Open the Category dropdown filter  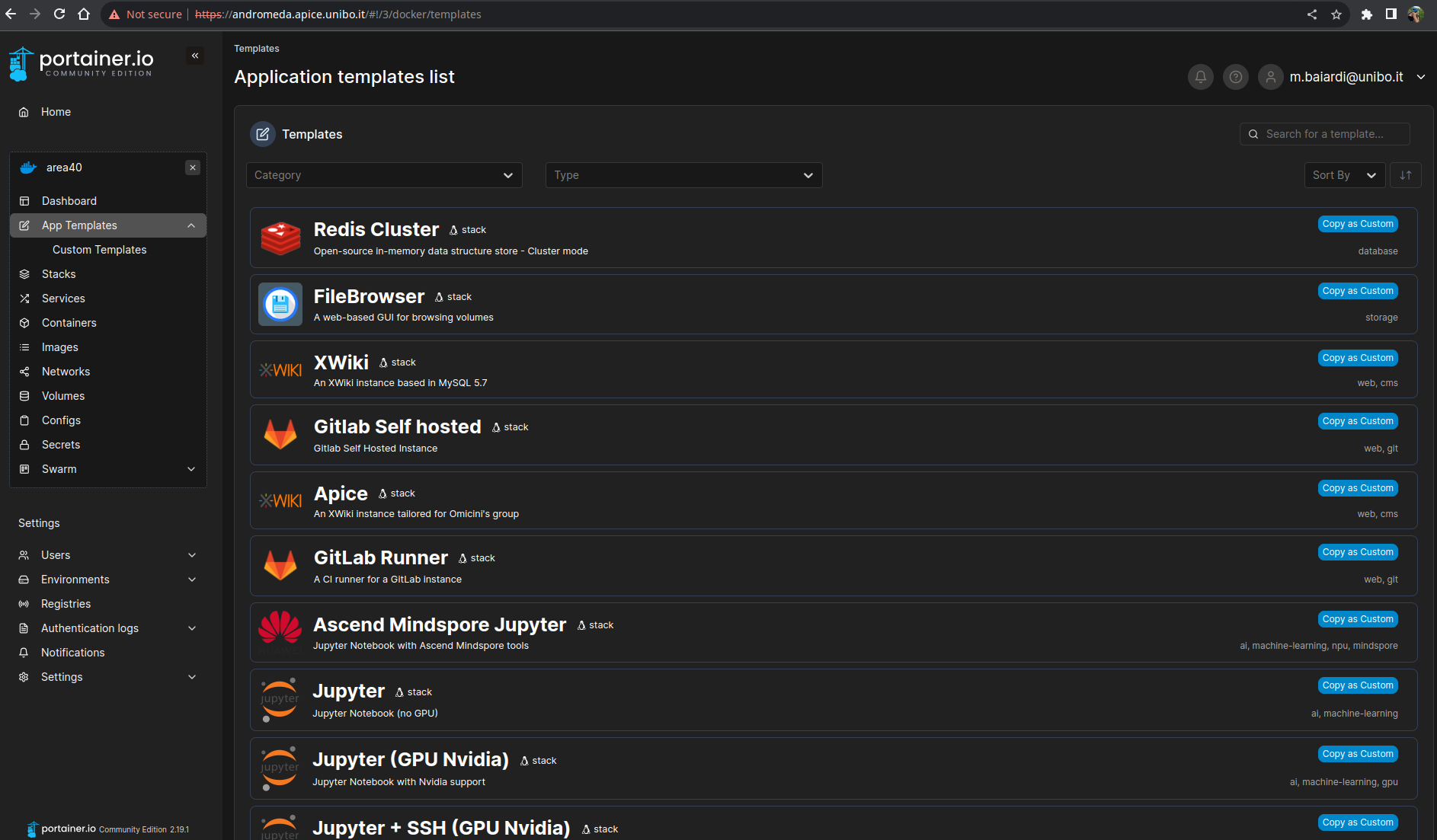pyautogui.click(x=384, y=175)
